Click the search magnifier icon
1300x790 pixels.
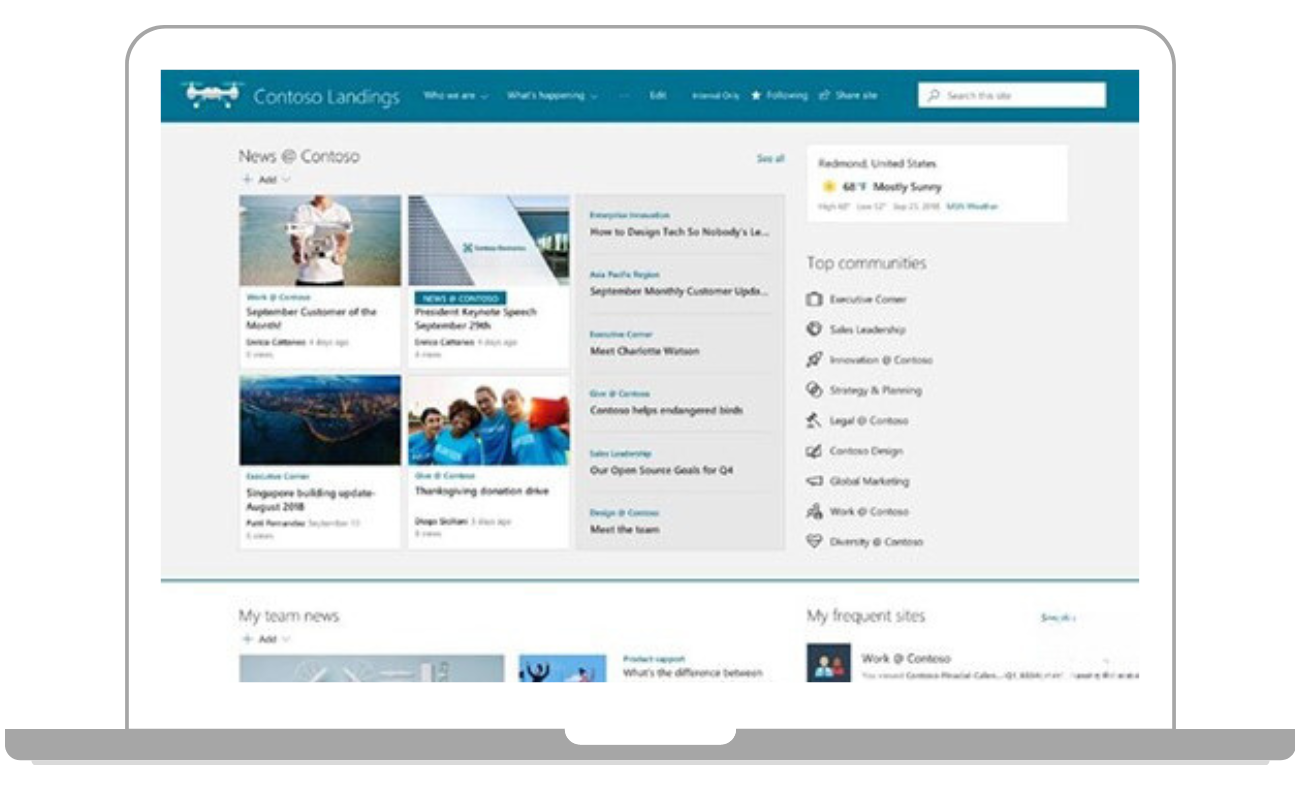pyautogui.click(x=934, y=95)
